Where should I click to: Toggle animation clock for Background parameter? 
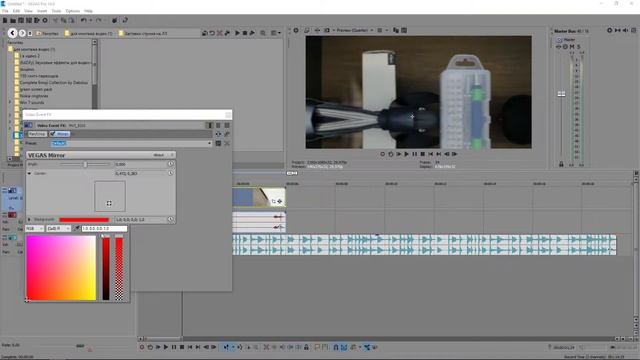[171, 220]
